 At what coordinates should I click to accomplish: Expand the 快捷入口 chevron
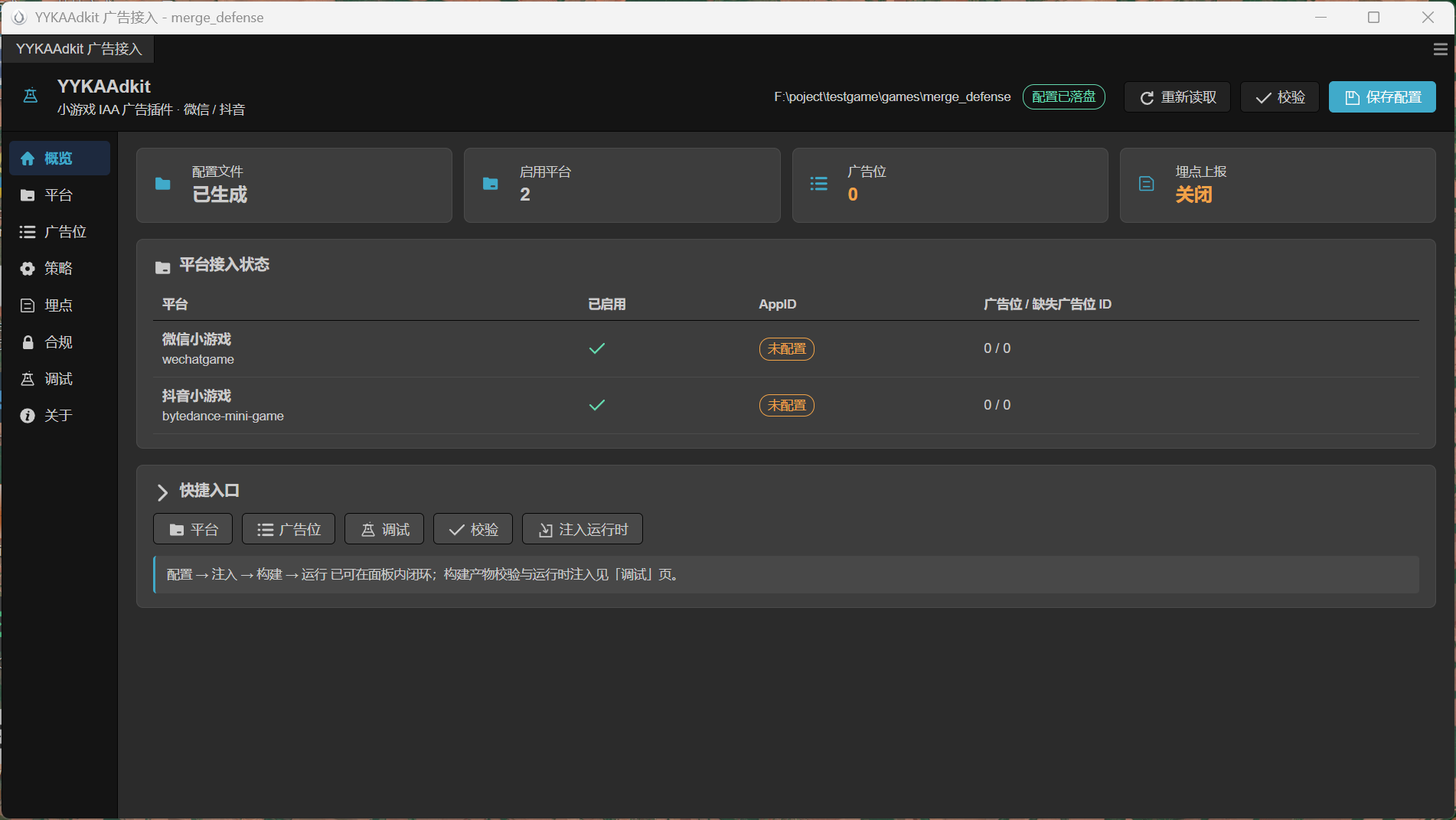162,492
